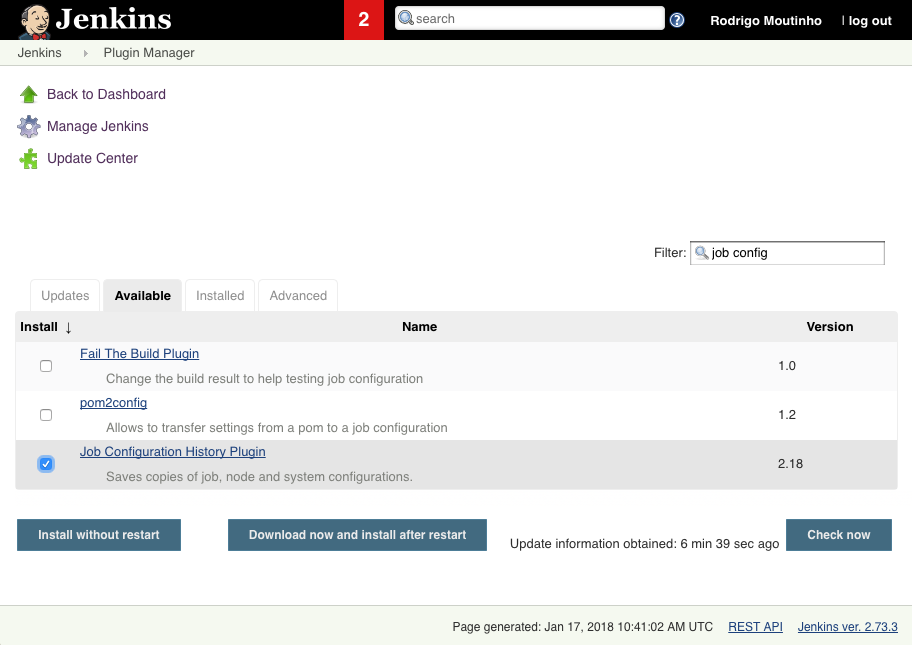
Task: Enable the pom2config plugin checkbox
Action: click(46, 415)
